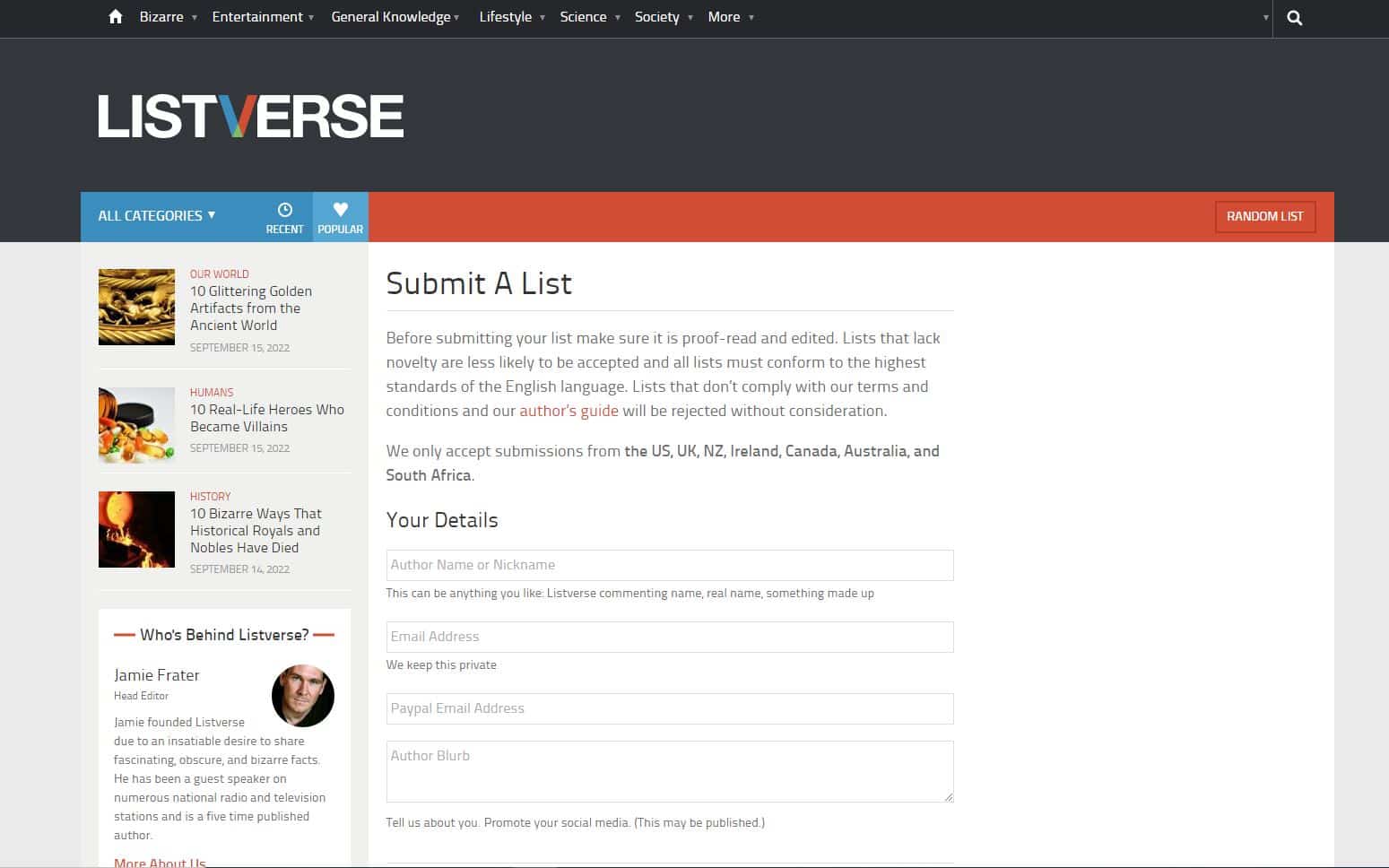Open the All Categories dropdown
This screenshot has width=1389, height=868.
[x=157, y=216]
